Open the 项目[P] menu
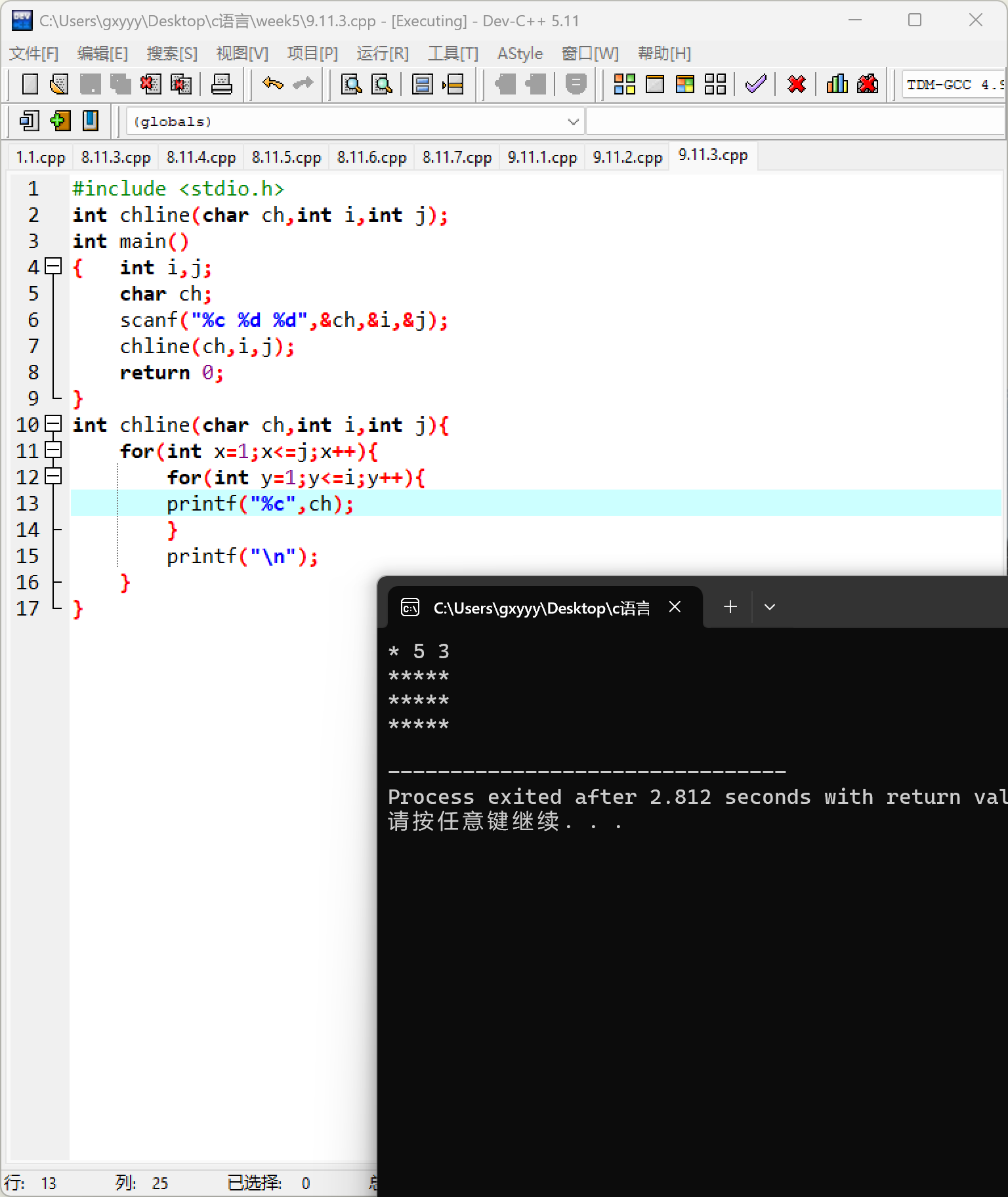 312,53
